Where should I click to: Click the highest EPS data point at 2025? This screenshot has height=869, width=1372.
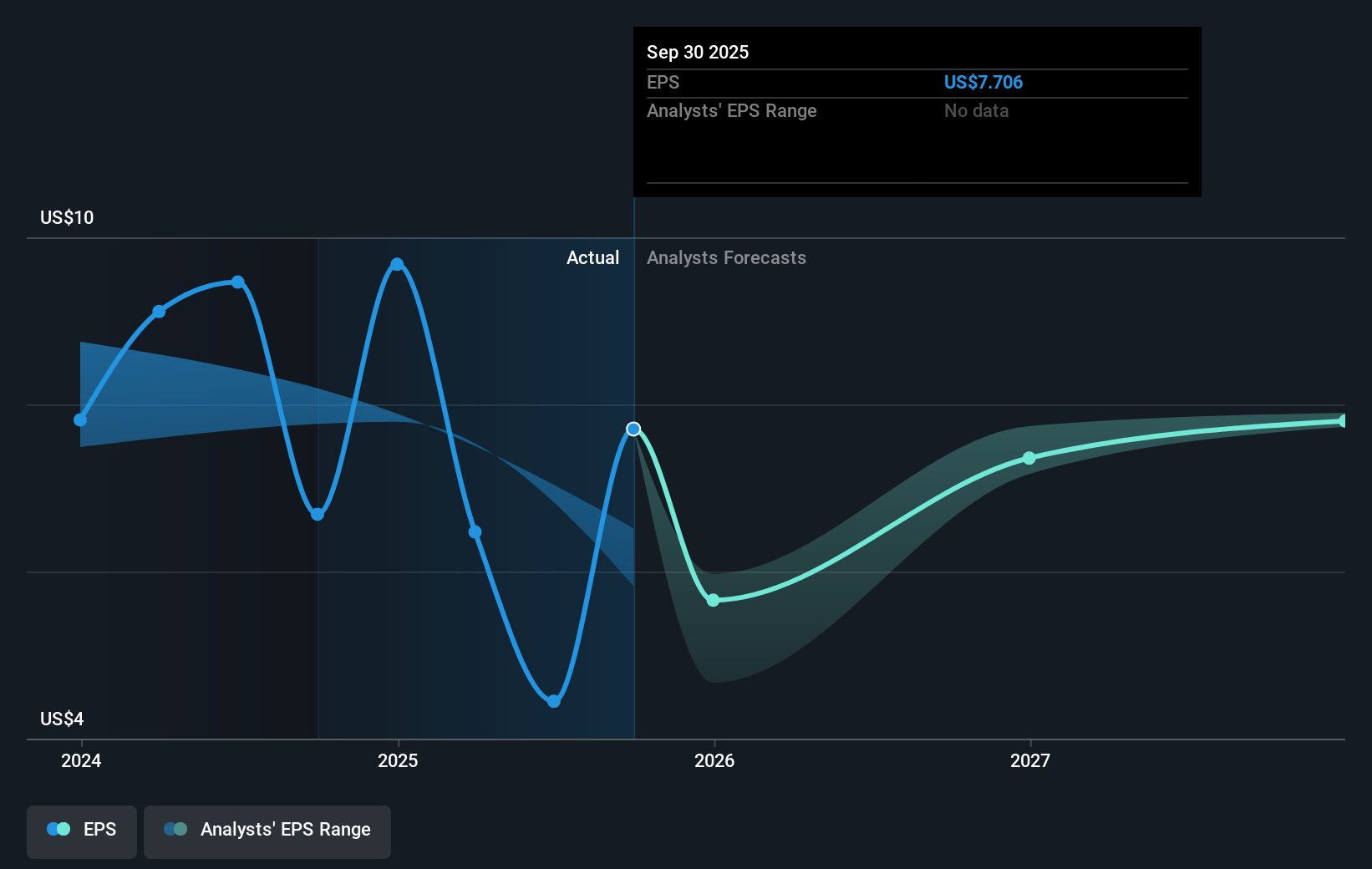397,264
